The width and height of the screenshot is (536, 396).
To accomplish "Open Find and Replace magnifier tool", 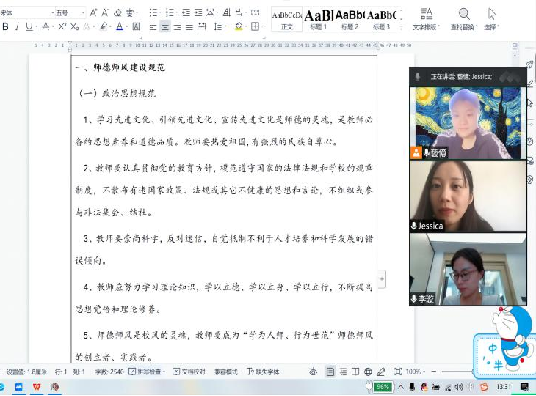I will click(x=464, y=14).
